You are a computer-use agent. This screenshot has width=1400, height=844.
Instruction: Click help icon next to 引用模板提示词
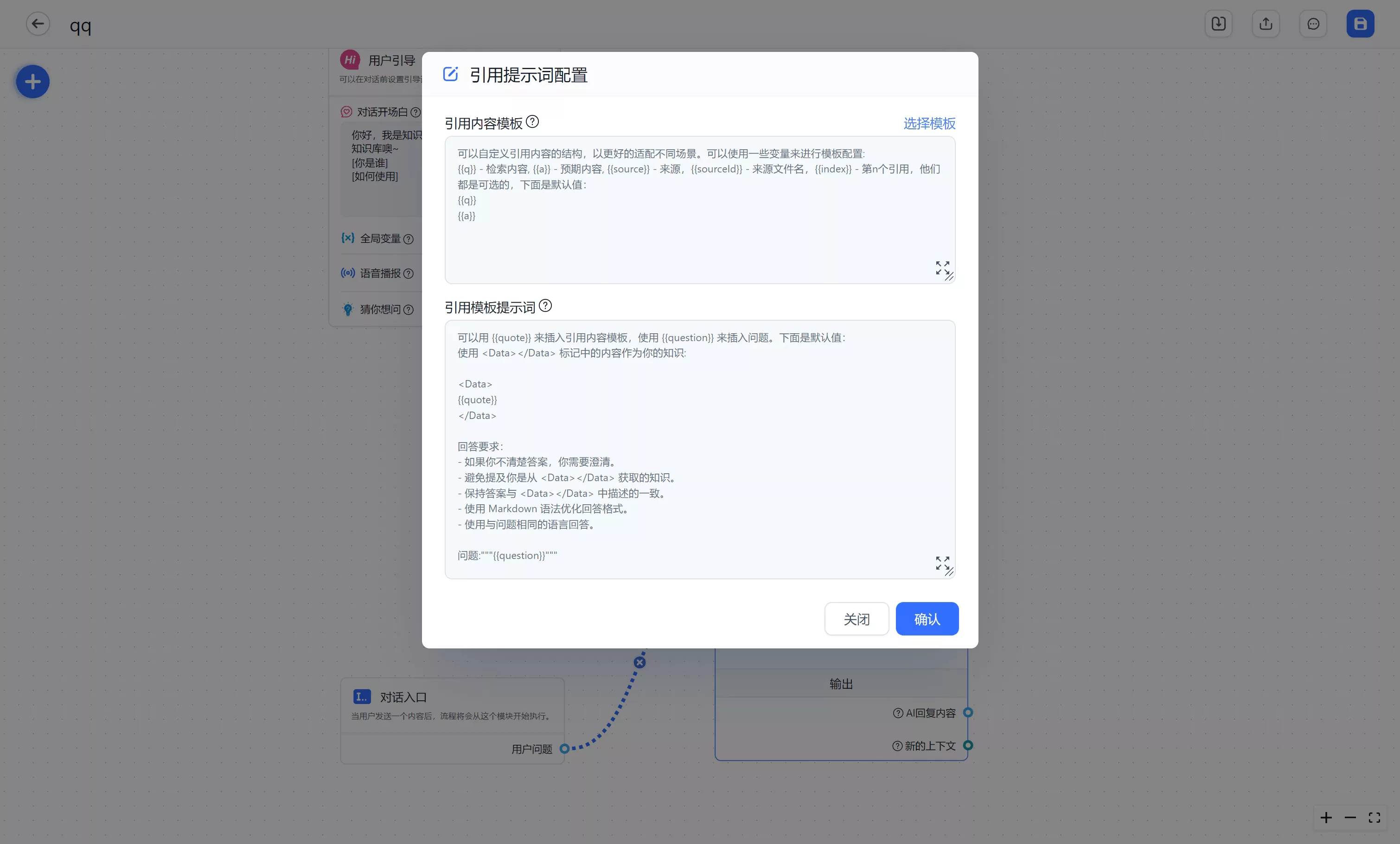(x=545, y=306)
